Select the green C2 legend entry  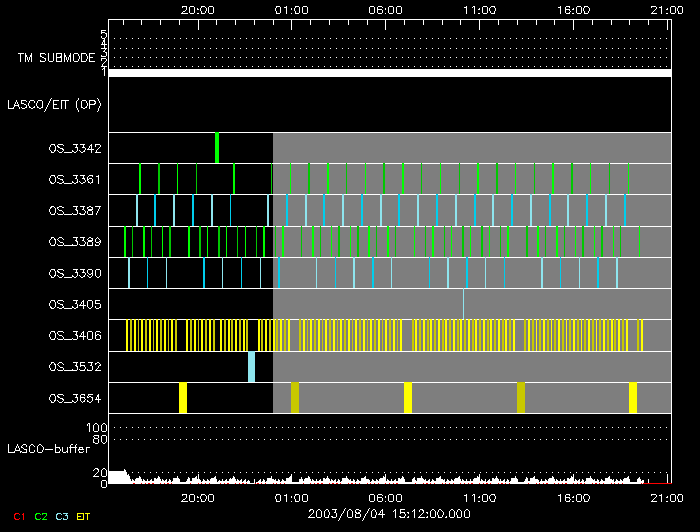pyautogui.click(x=41, y=516)
